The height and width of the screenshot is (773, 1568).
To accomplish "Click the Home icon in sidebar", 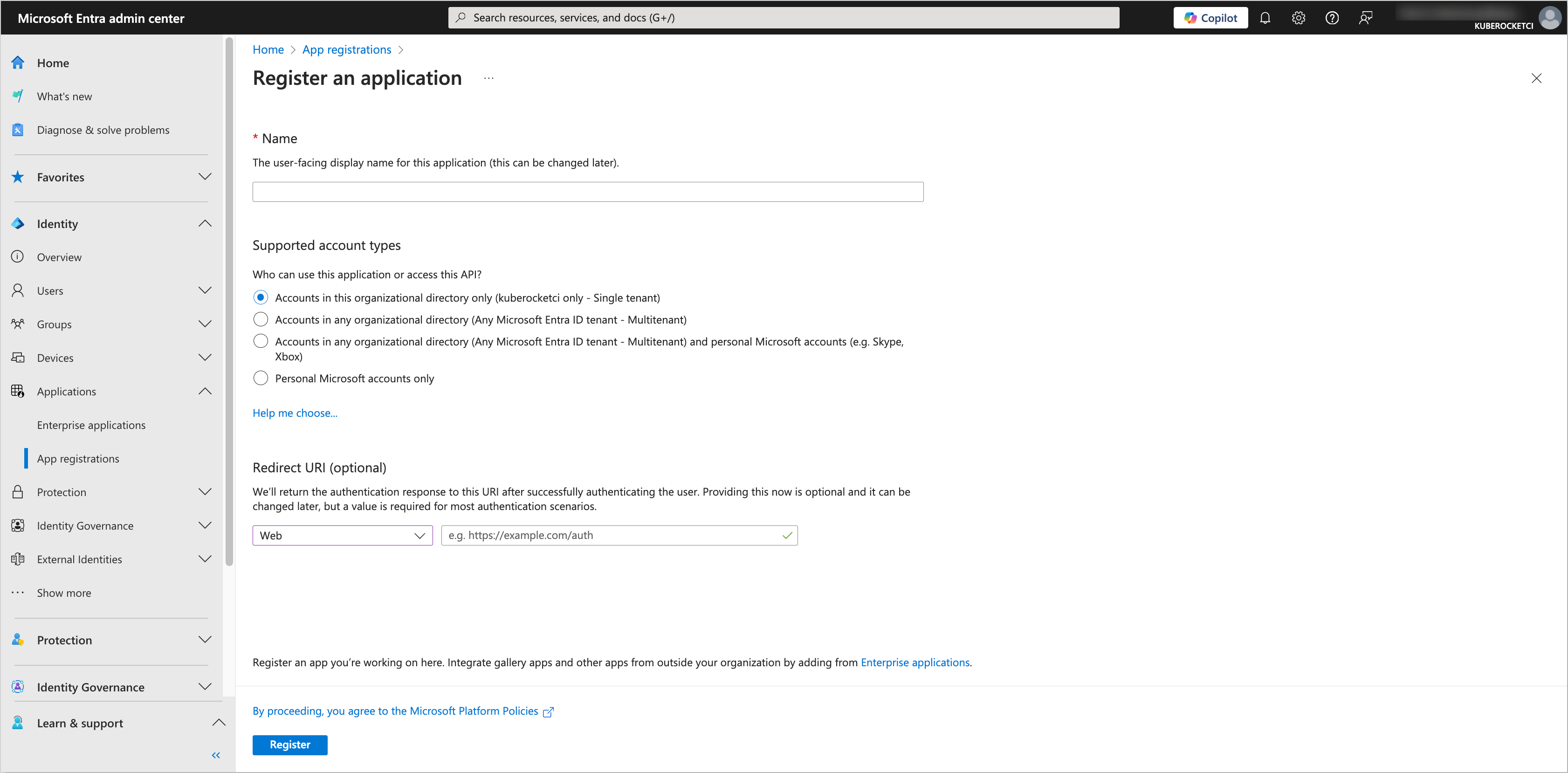I will tap(18, 62).
